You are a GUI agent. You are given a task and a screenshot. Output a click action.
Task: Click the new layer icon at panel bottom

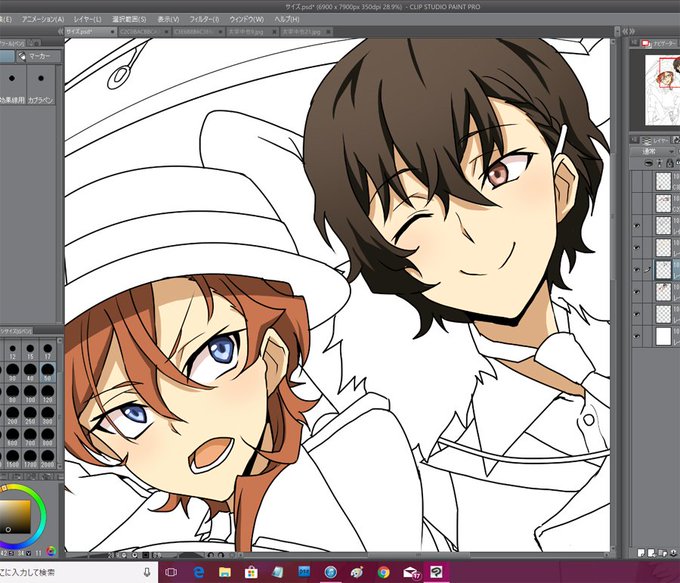pyautogui.click(x=641, y=553)
